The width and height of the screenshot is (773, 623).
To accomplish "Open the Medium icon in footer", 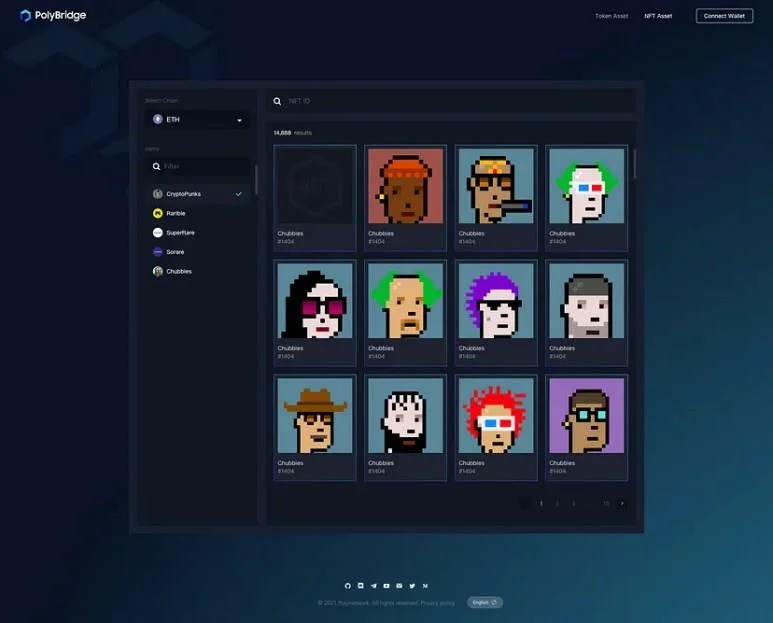I will point(425,586).
